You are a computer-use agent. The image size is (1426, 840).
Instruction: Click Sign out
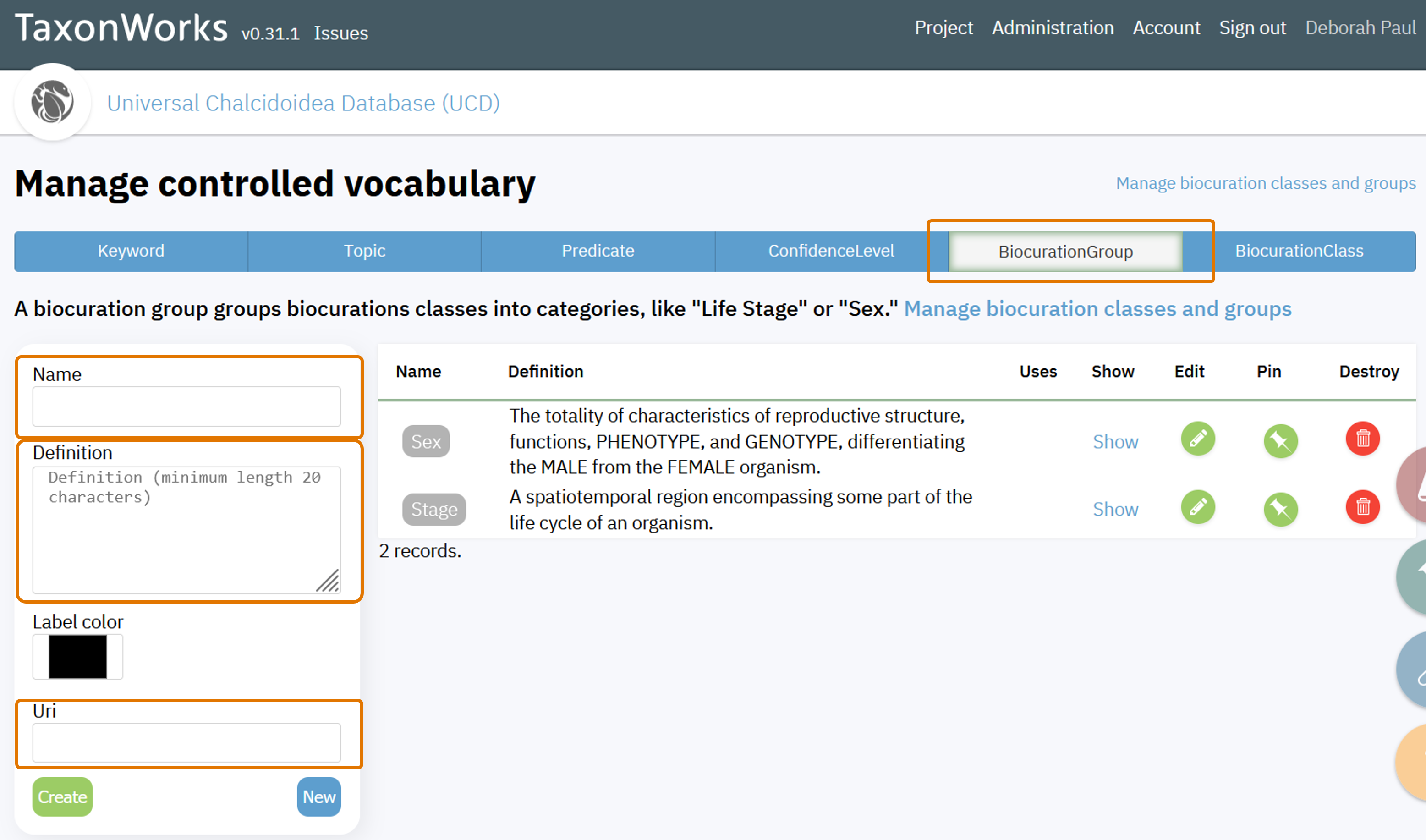[x=1252, y=28]
